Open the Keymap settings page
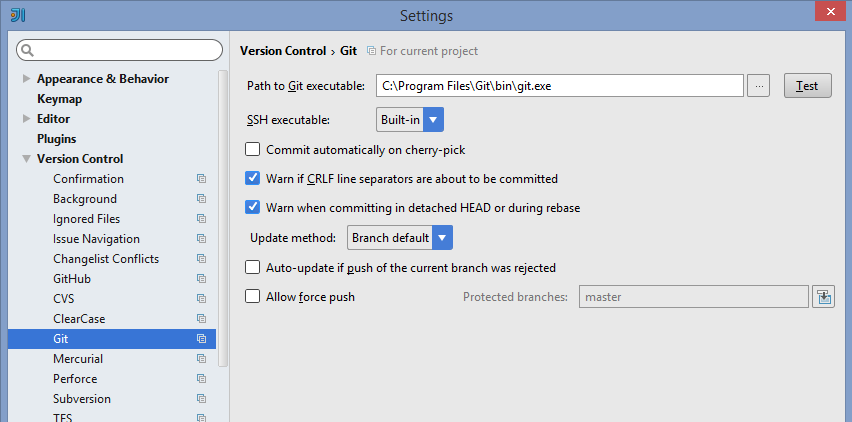The width and height of the screenshot is (852, 422). point(59,99)
